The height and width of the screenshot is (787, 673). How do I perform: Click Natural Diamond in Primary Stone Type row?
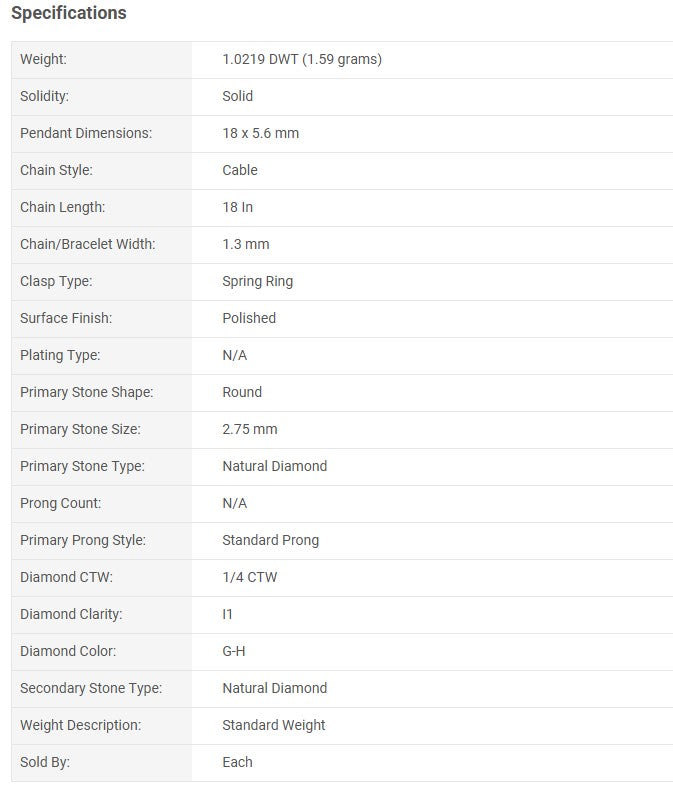[x=275, y=466]
